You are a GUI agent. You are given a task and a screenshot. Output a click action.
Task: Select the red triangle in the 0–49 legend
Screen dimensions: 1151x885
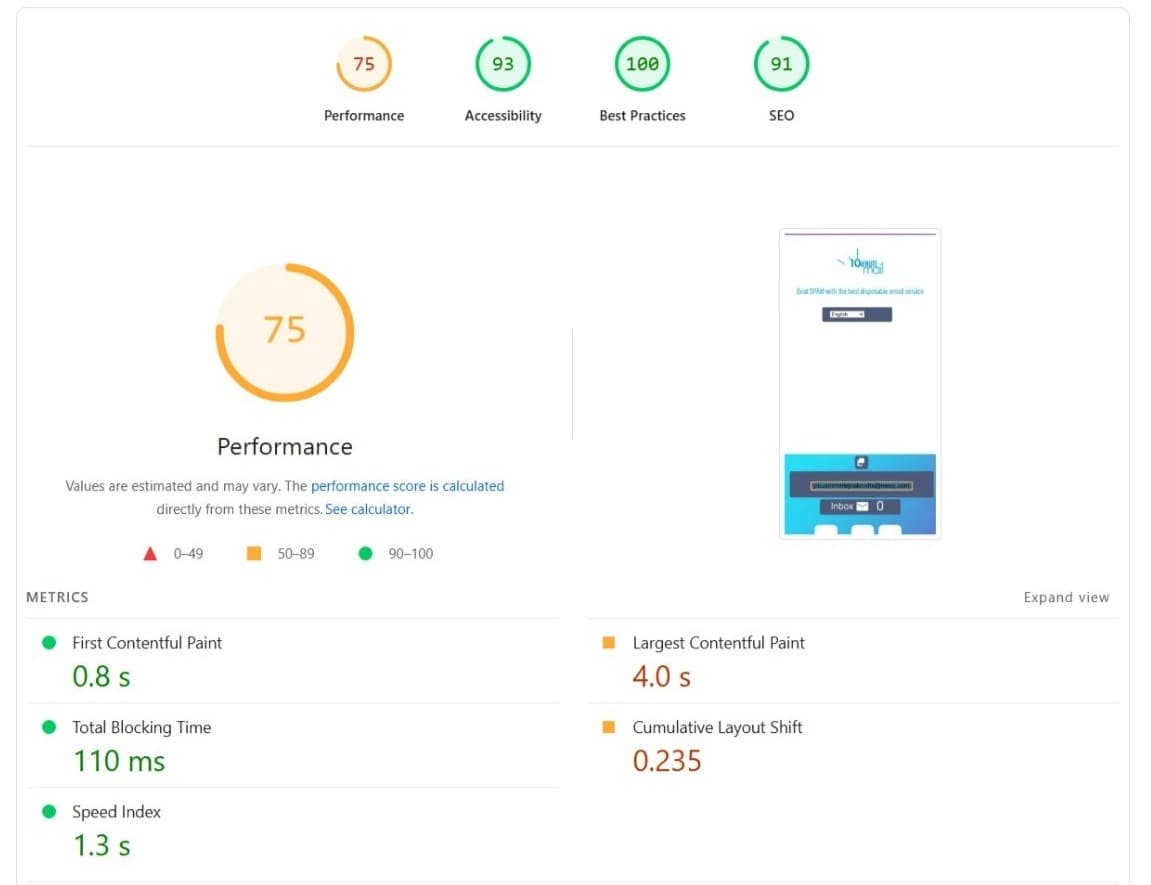tap(149, 552)
